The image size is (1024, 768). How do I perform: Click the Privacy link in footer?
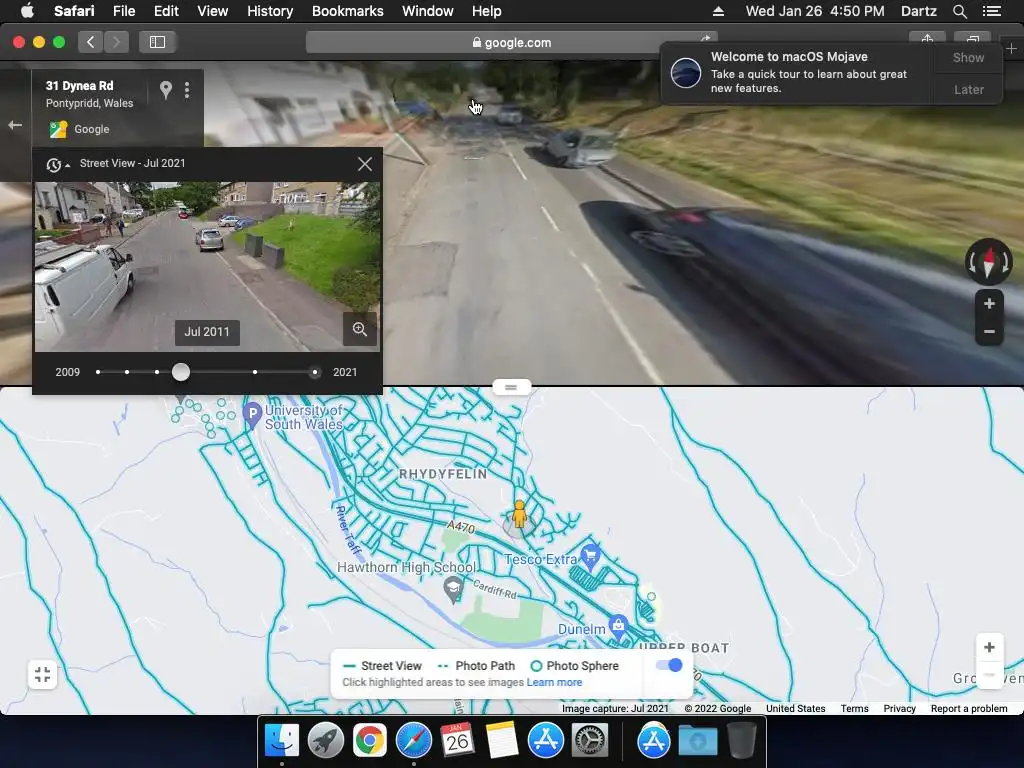pyautogui.click(x=899, y=709)
